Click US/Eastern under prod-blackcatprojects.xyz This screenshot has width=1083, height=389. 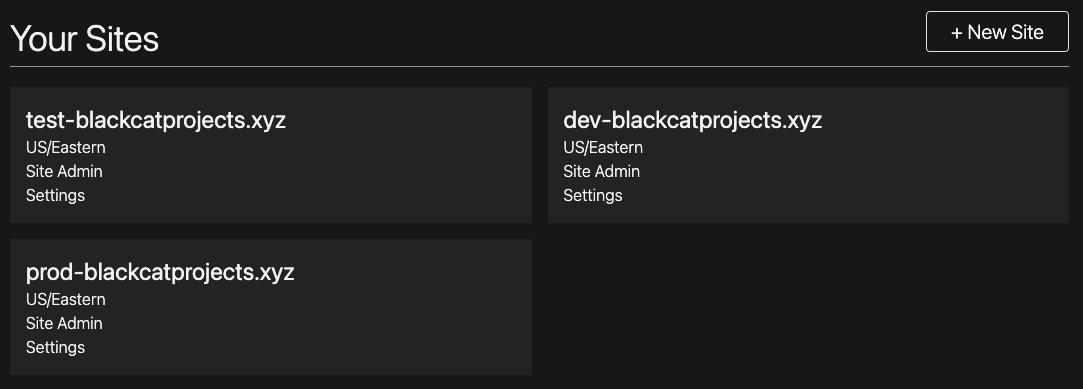(66, 300)
